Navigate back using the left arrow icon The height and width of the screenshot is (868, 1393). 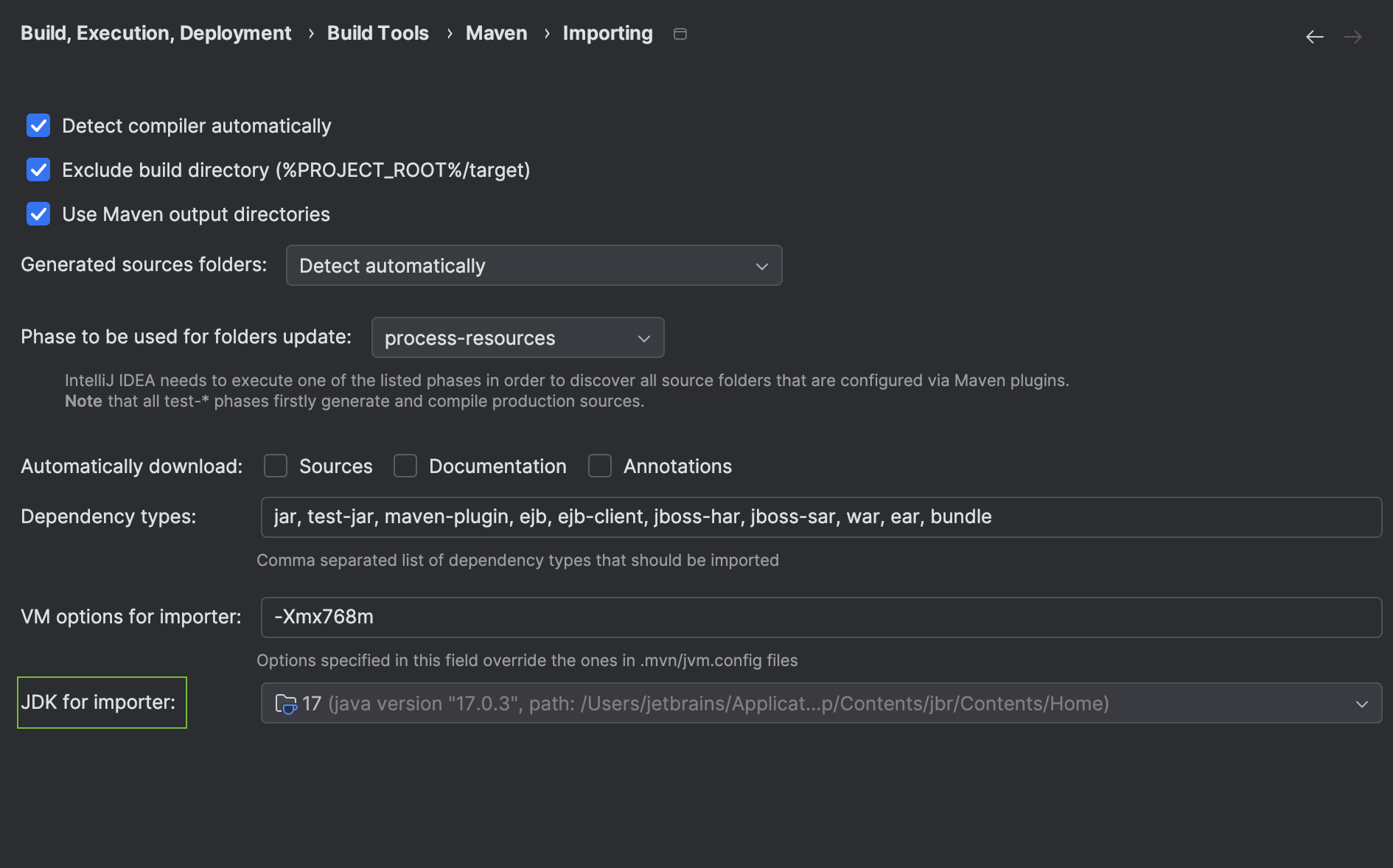[x=1314, y=36]
